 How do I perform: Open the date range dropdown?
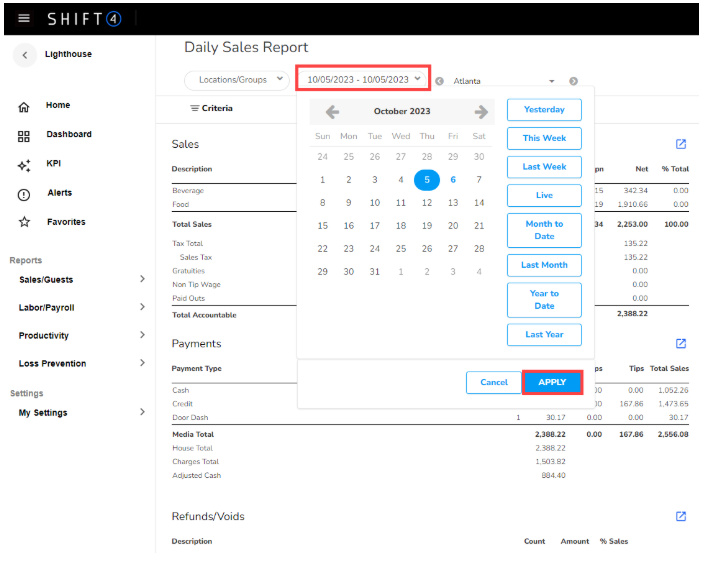click(x=363, y=79)
